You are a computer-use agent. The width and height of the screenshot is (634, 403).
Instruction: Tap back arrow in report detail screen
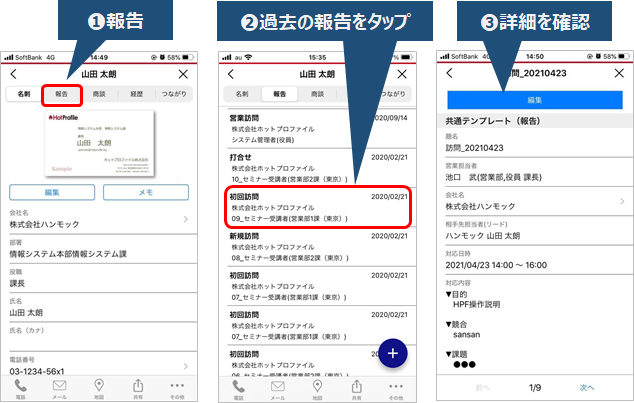[x=449, y=73]
